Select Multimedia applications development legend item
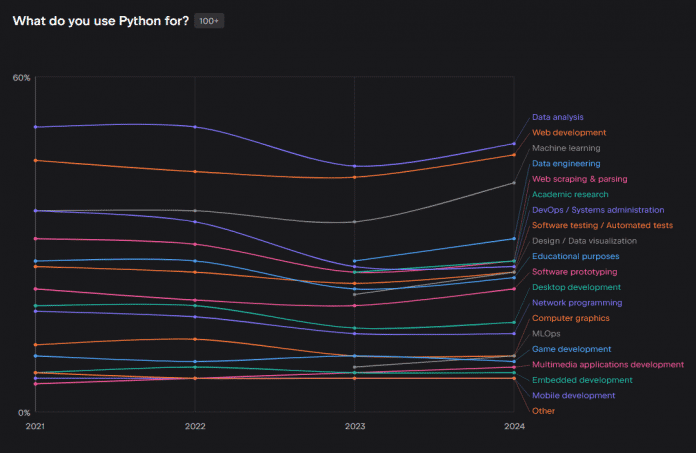 [x=607, y=365]
